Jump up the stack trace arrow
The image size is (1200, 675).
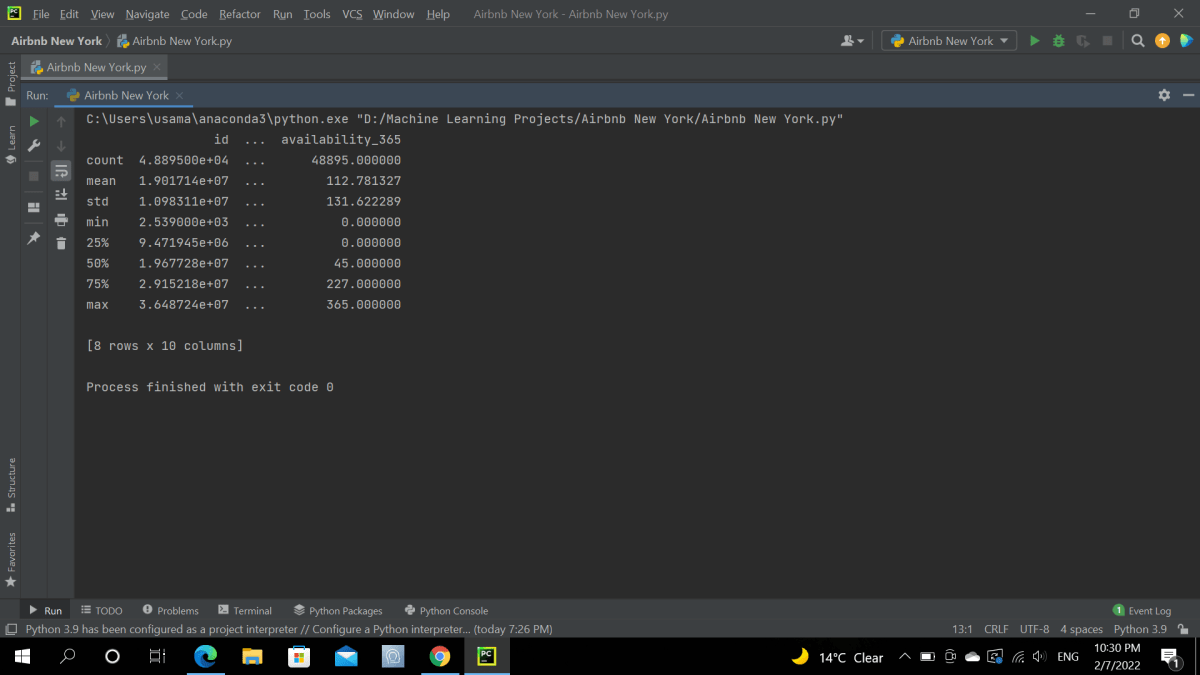point(61,121)
